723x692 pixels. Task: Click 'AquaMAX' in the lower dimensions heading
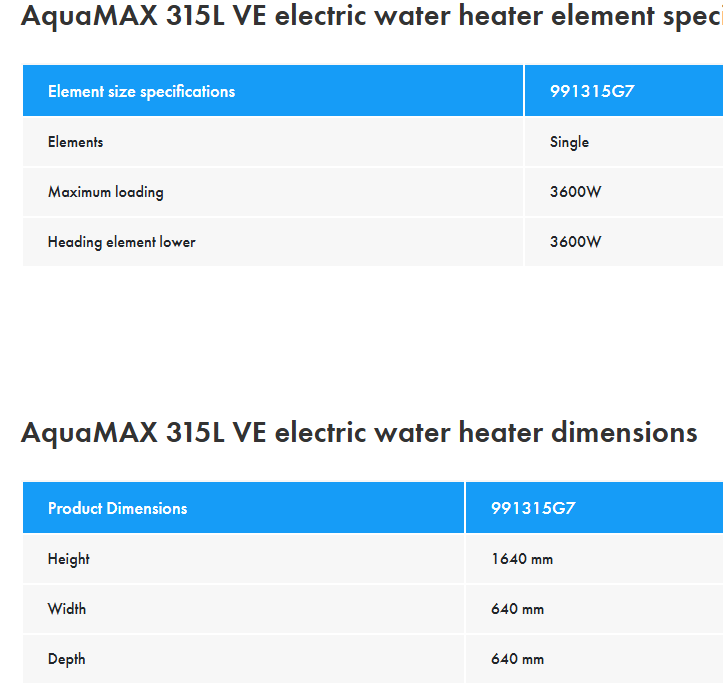88,433
